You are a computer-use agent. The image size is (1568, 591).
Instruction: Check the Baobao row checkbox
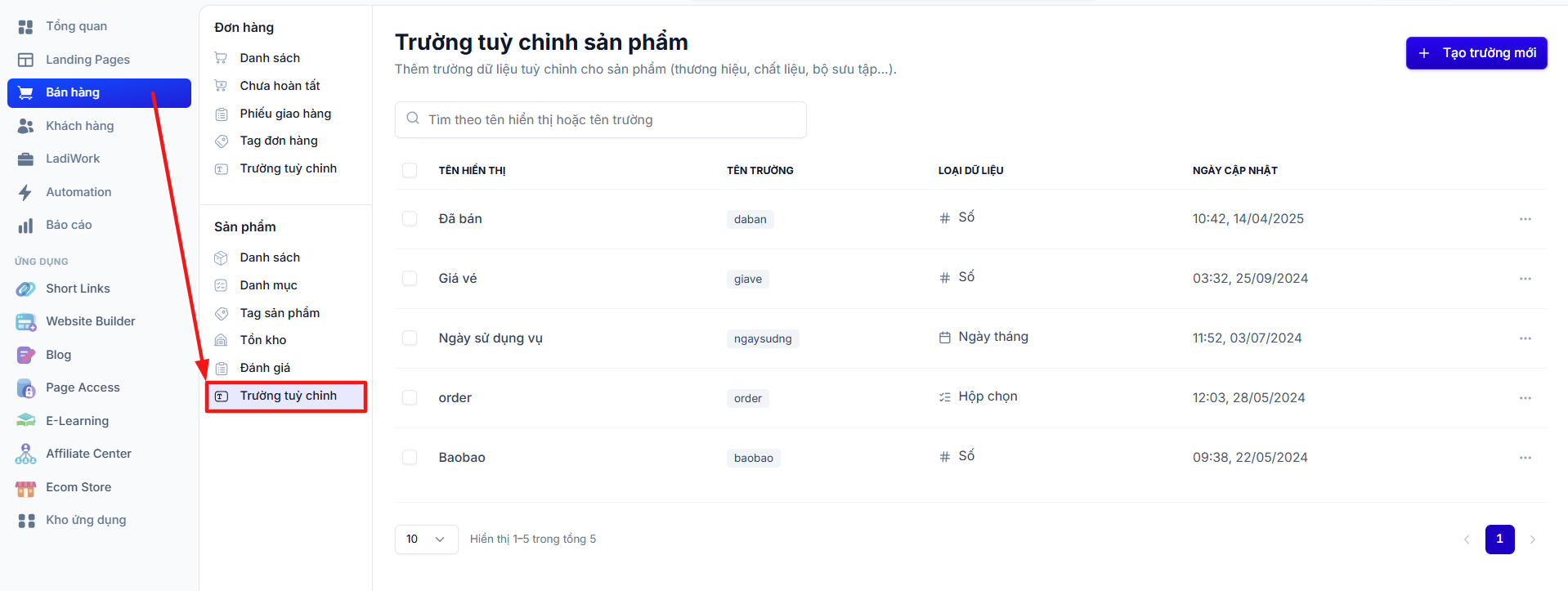click(410, 457)
